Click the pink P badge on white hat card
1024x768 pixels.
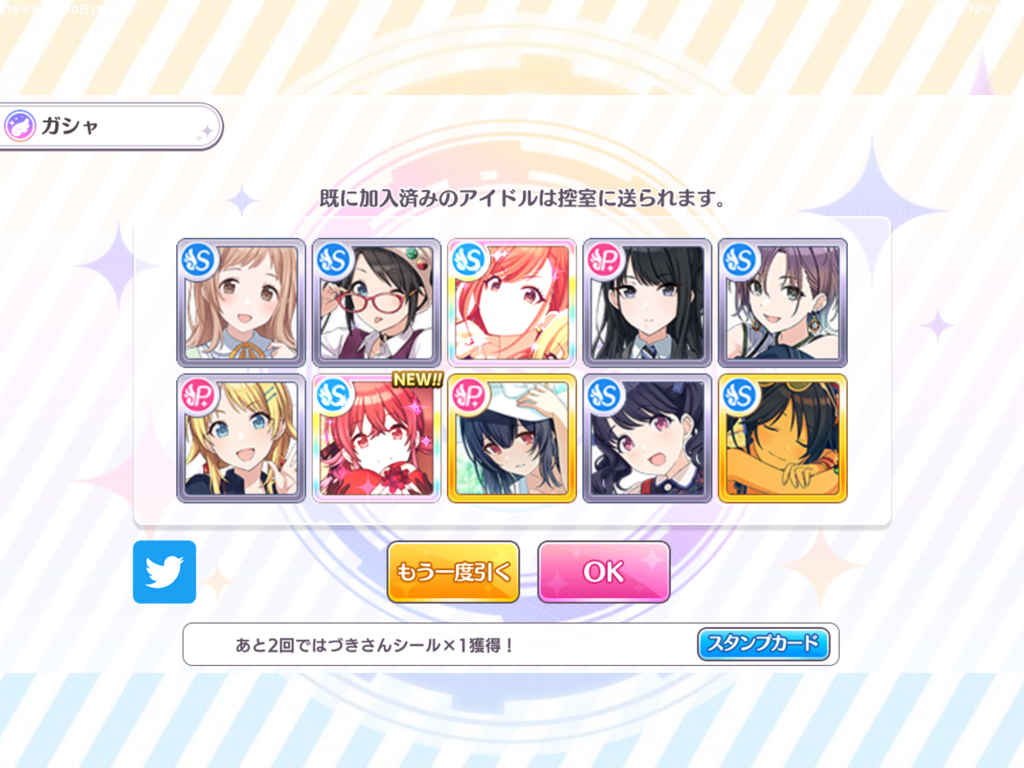469,395
